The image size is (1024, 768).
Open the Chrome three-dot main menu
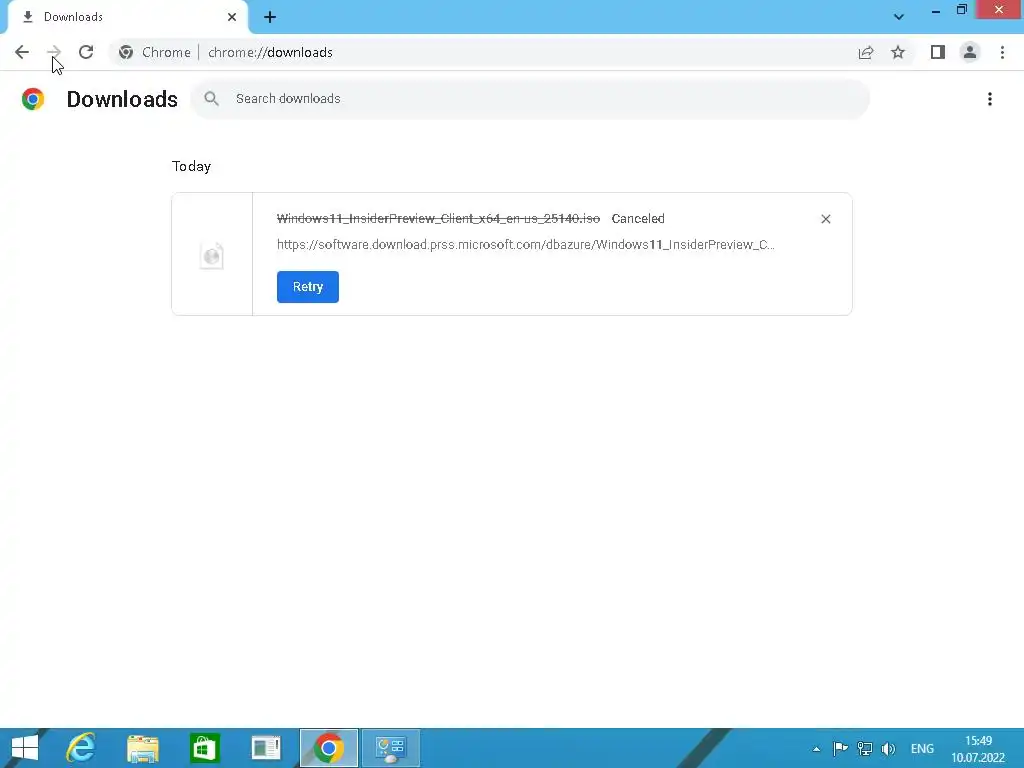click(1002, 52)
